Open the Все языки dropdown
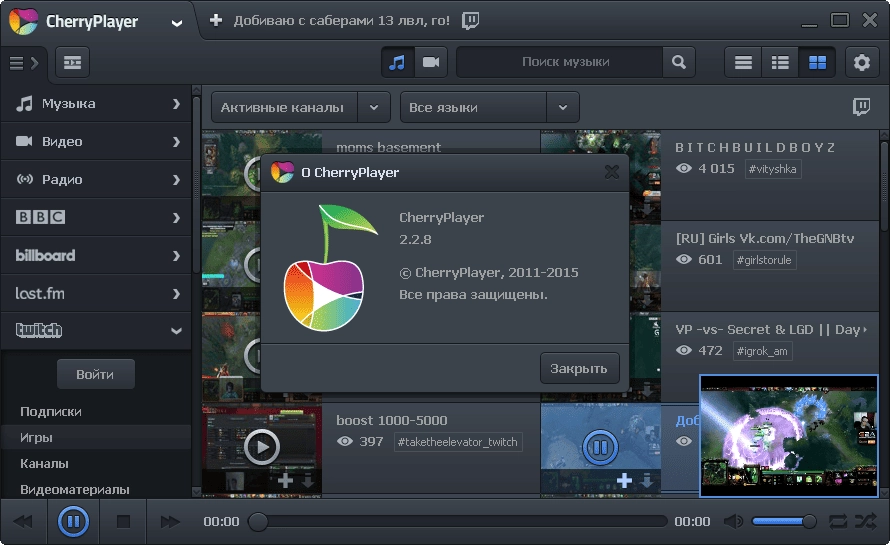890x545 pixels. (489, 107)
